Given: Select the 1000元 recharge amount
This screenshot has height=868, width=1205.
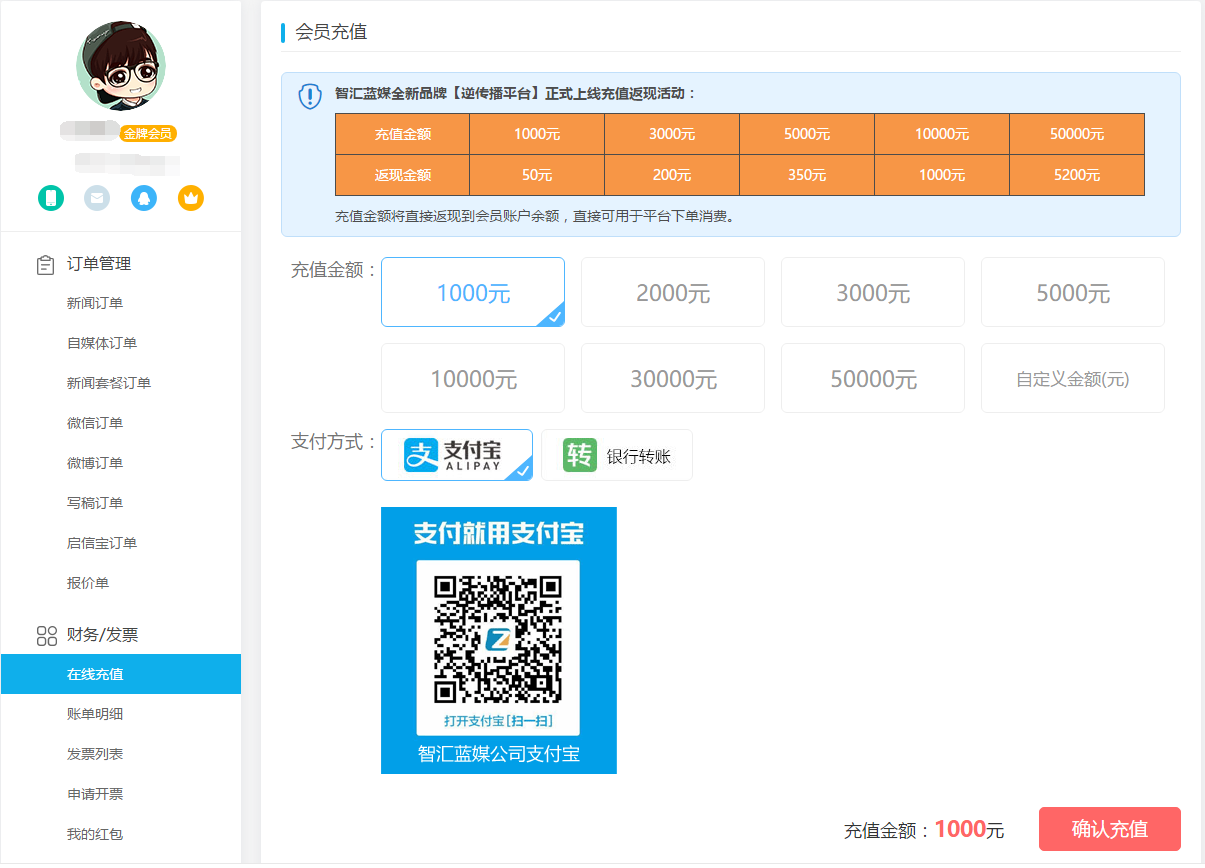Looking at the screenshot, I should tap(473, 292).
